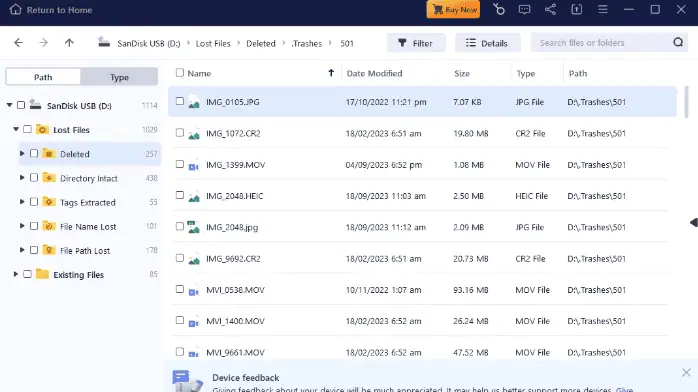This screenshot has height=392, width=698.
Task: Click the share icon in title bar
Action: [x=550, y=9]
